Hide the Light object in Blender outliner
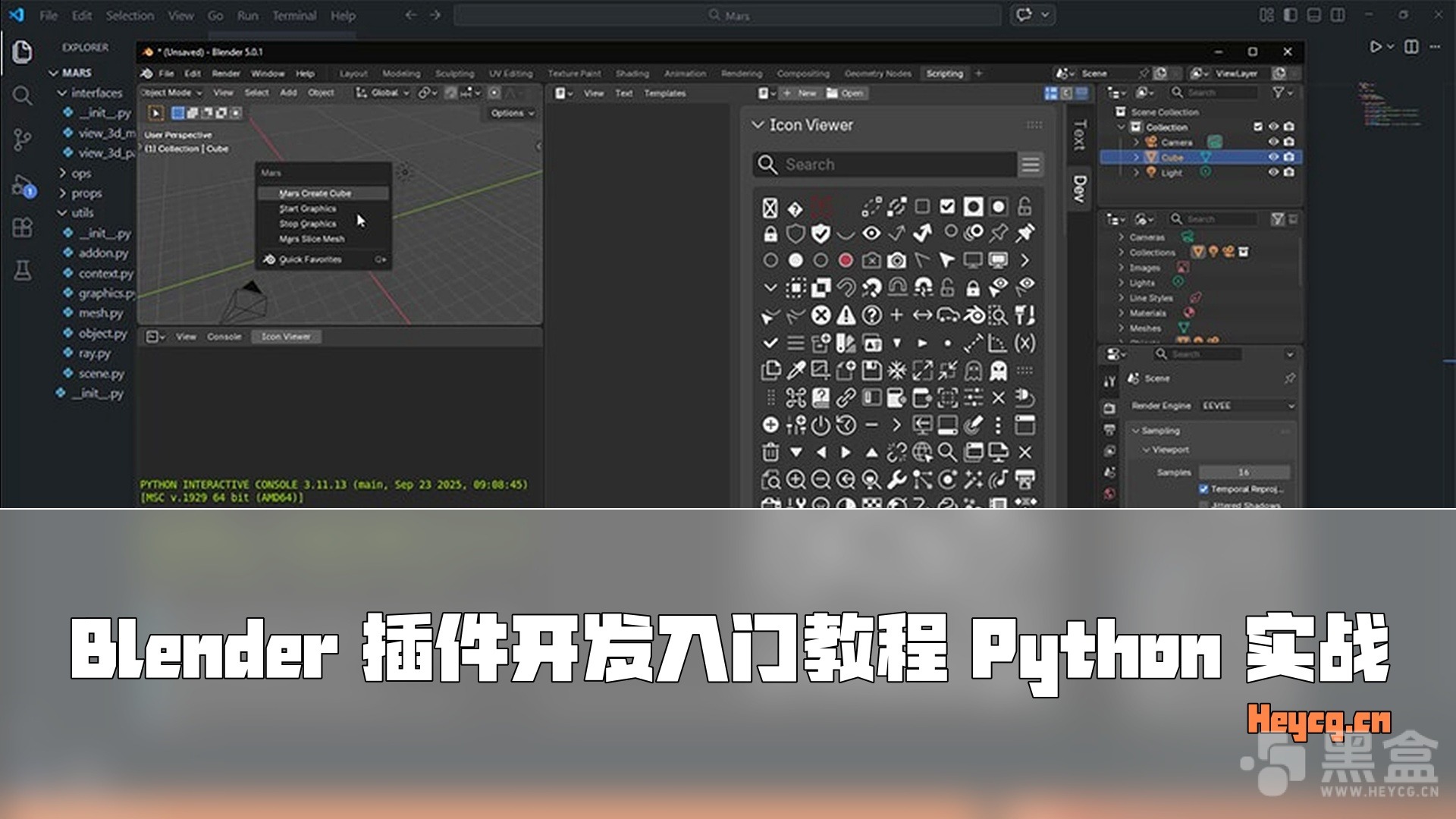 point(1274,172)
